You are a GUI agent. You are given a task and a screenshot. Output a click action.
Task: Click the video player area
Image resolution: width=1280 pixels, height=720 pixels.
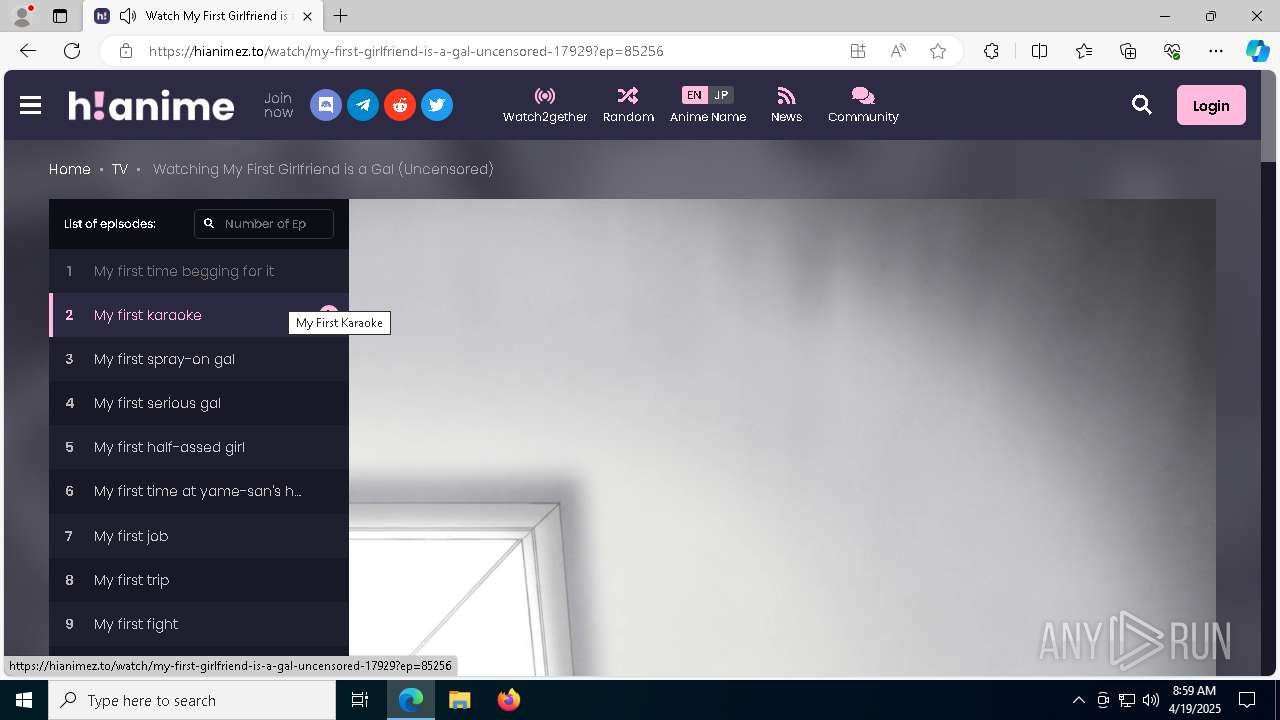pyautogui.click(x=782, y=438)
